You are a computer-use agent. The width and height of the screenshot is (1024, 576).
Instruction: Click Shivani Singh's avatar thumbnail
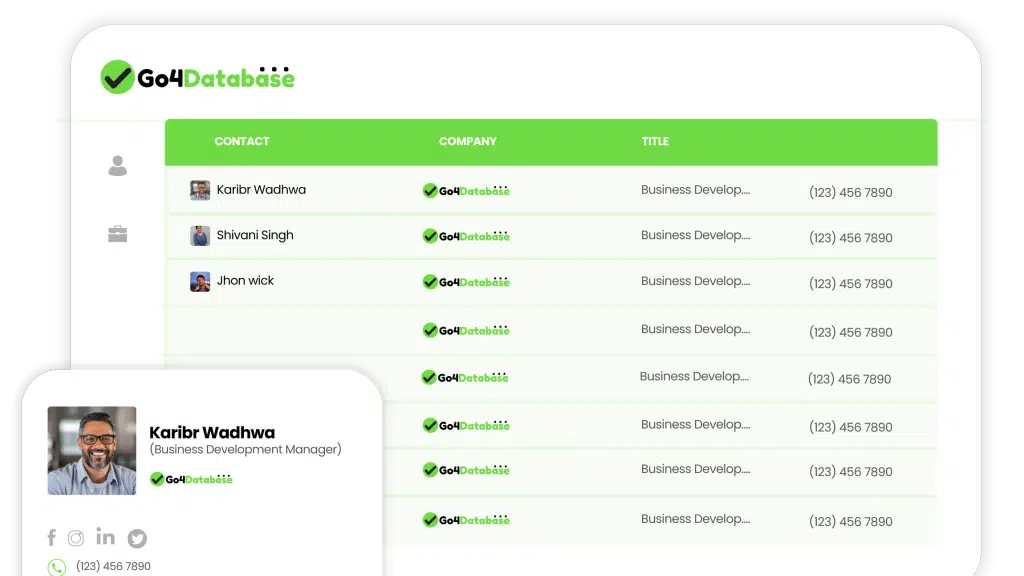pyautogui.click(x=200, y=236)
